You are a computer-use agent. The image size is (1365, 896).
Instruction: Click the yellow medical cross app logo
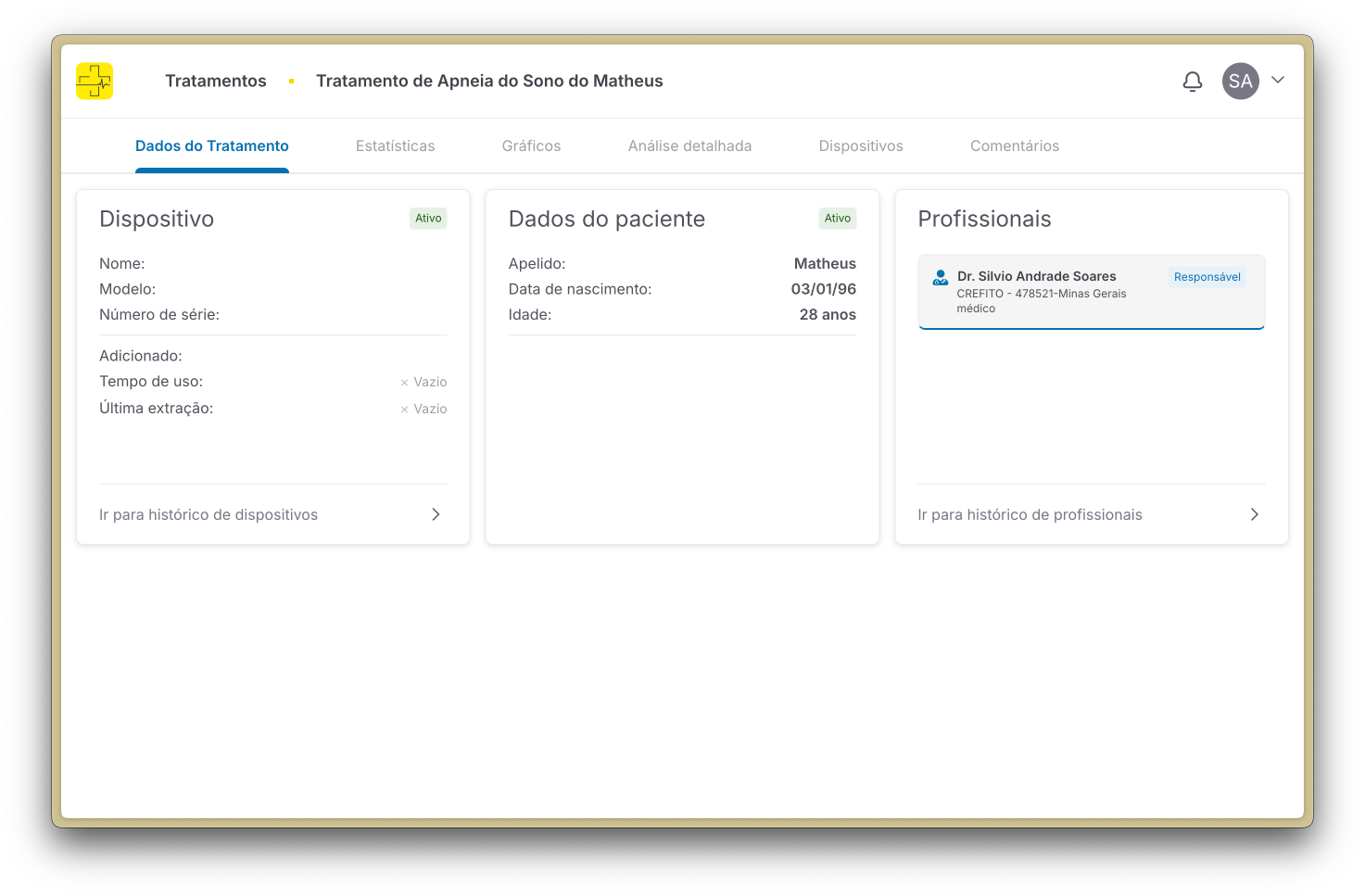pyautogui.click(x=95, y=82)
